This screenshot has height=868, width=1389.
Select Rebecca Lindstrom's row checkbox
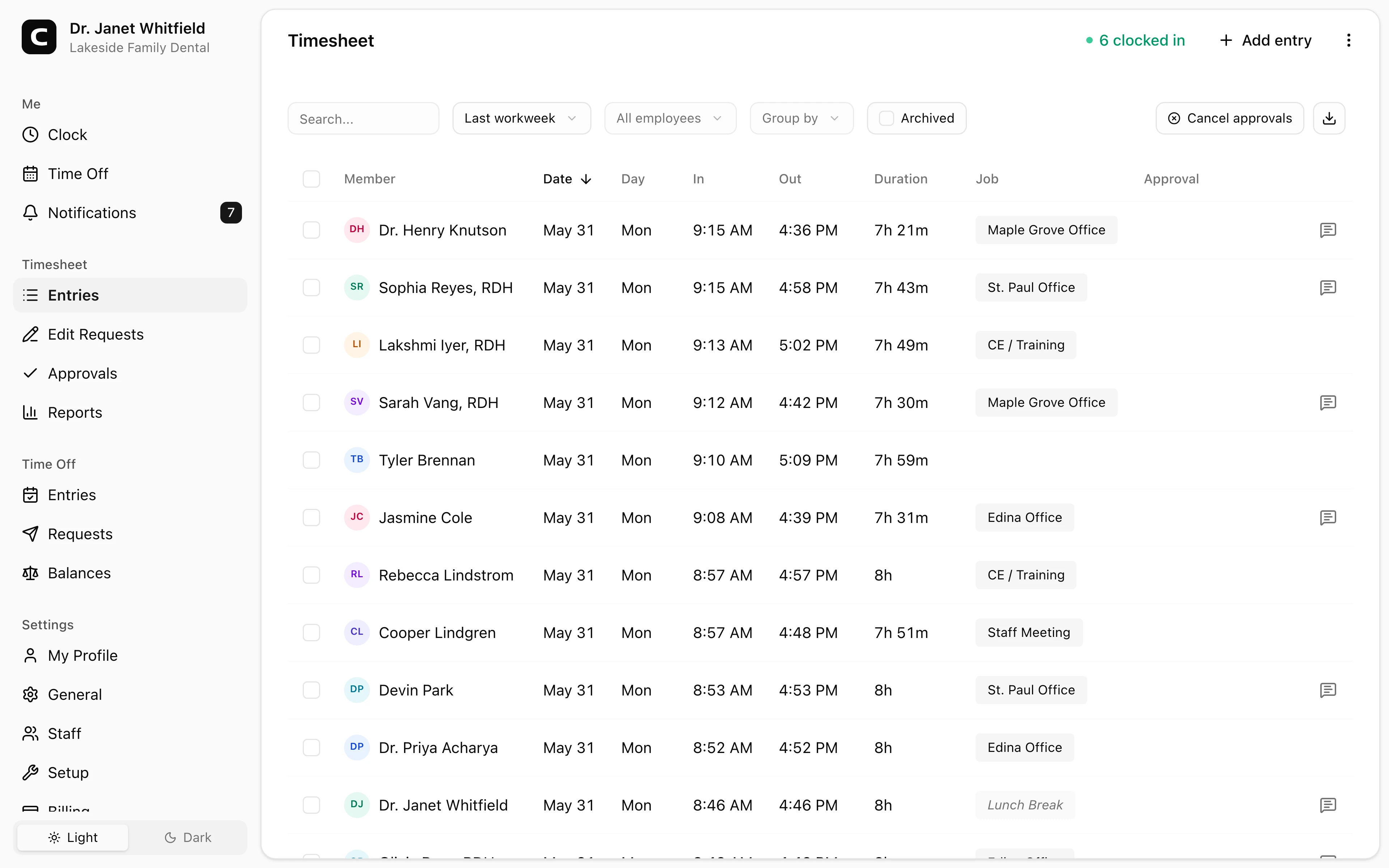[311, 575]
